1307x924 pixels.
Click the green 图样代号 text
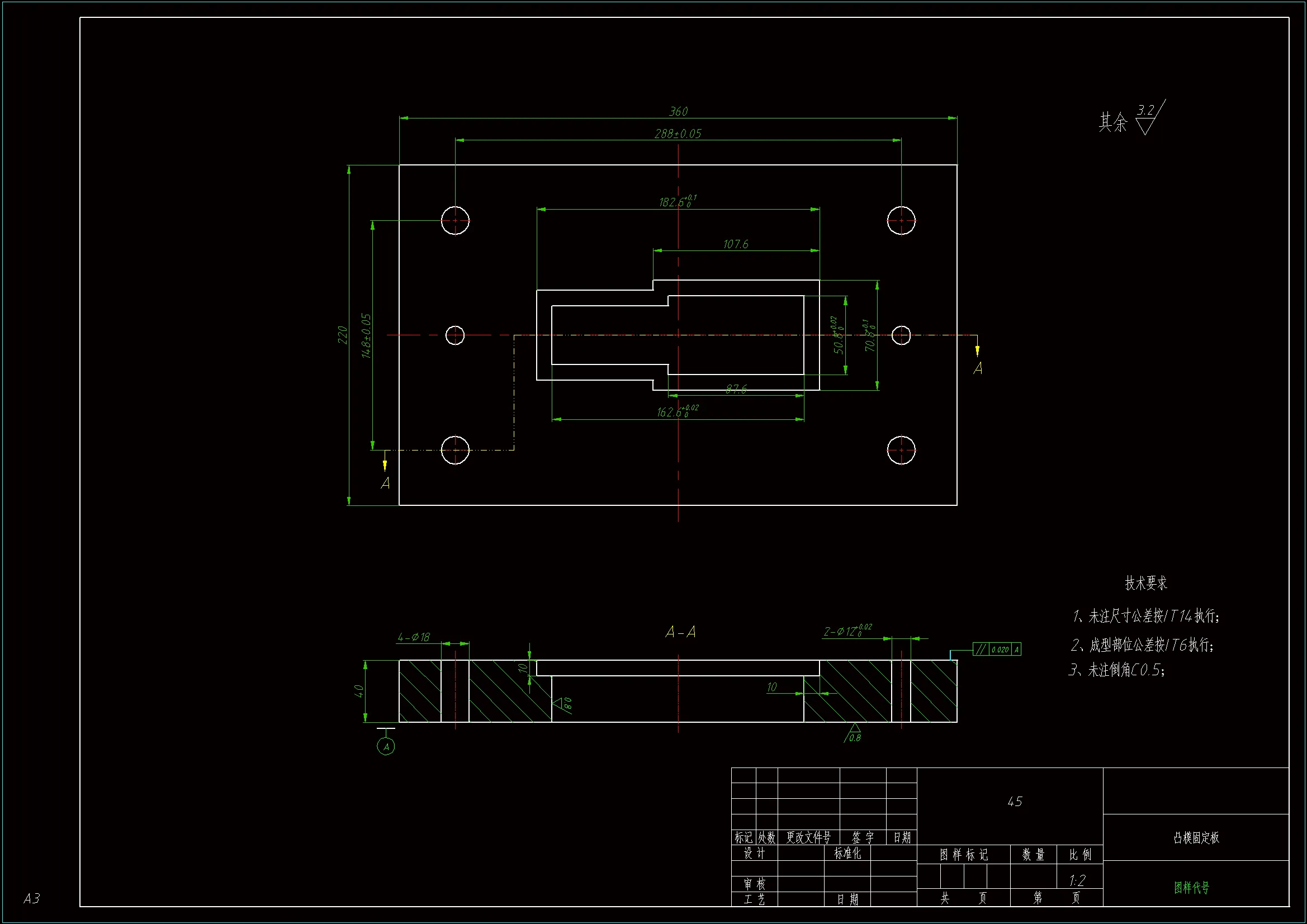(1191, 888)
